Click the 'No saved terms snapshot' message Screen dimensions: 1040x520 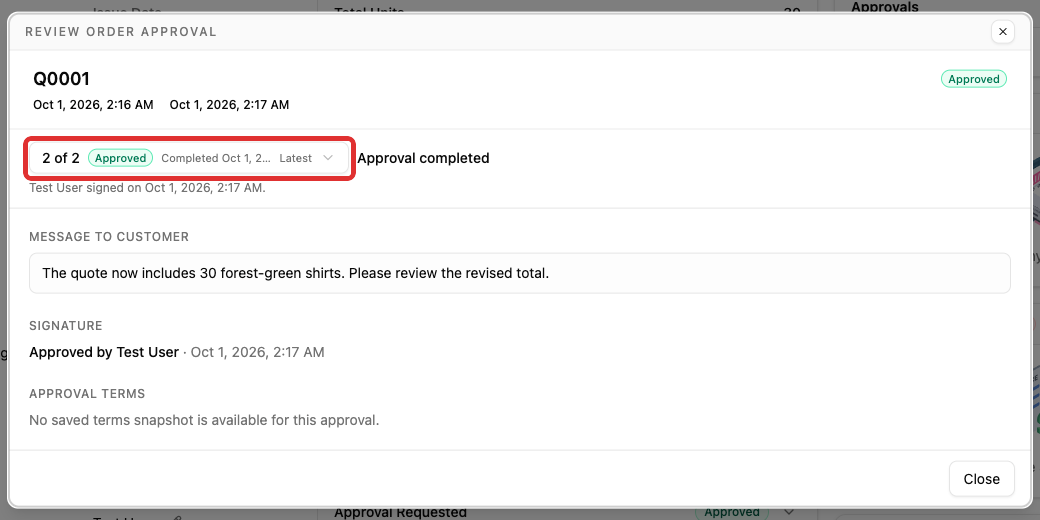204,420
